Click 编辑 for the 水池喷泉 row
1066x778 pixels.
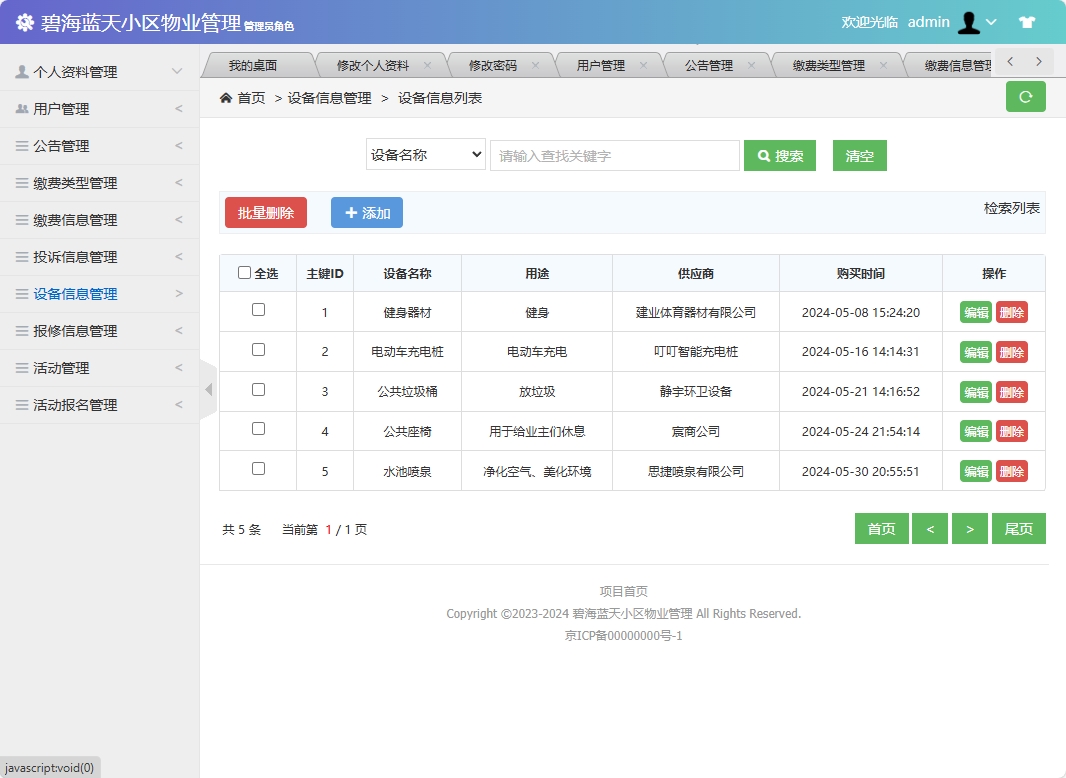(975, 470)
